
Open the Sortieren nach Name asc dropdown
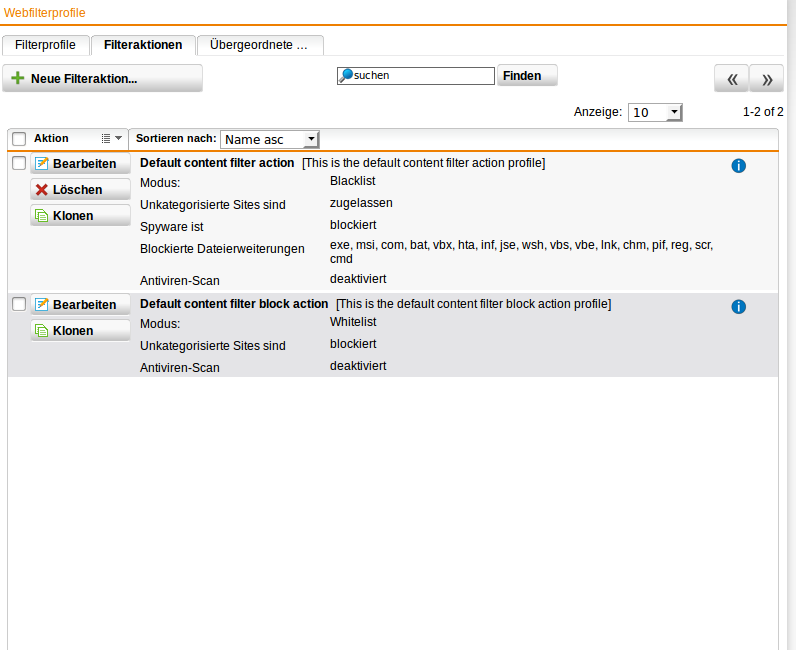point(270,139)
